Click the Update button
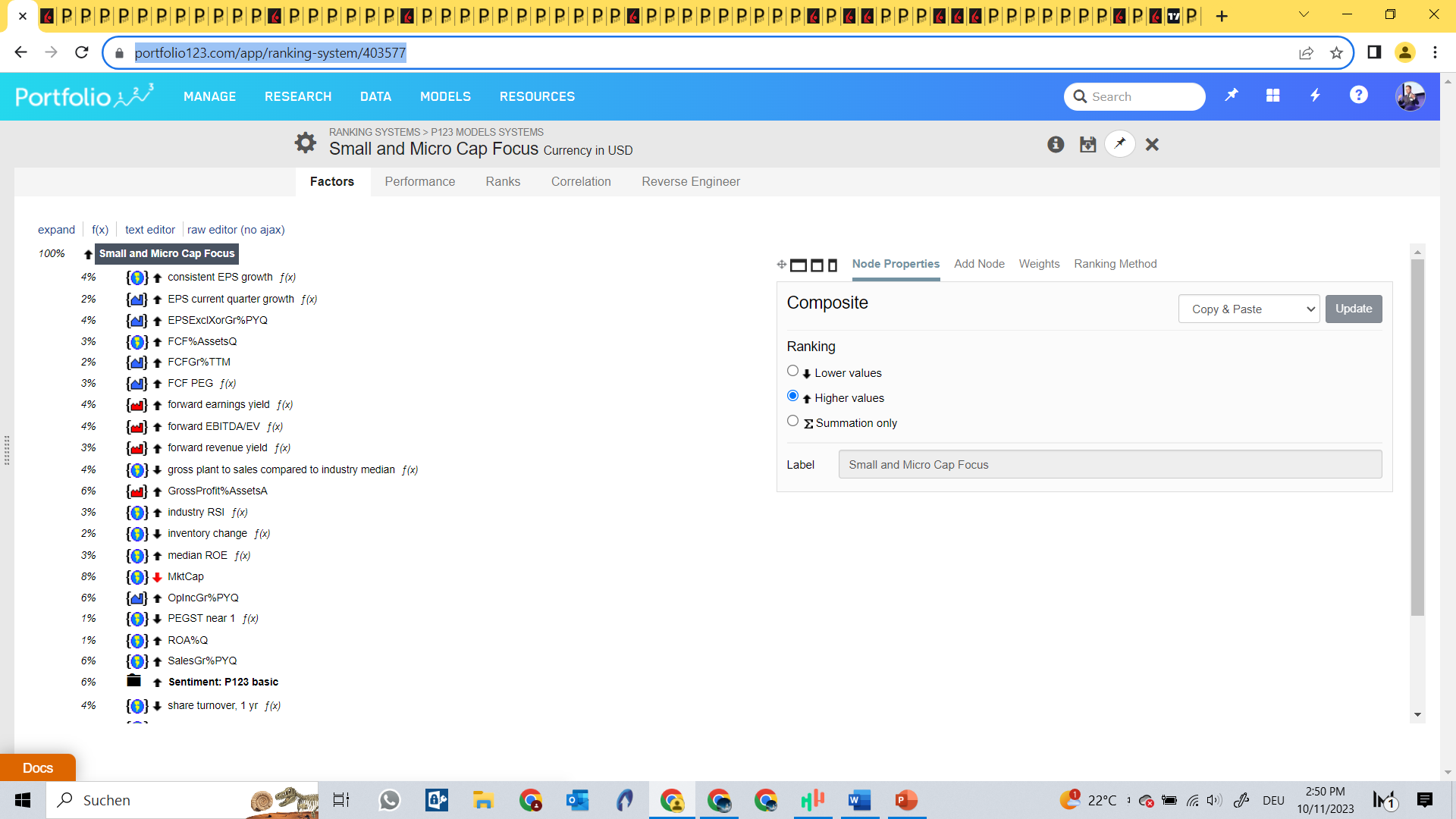 point(1353,309)
